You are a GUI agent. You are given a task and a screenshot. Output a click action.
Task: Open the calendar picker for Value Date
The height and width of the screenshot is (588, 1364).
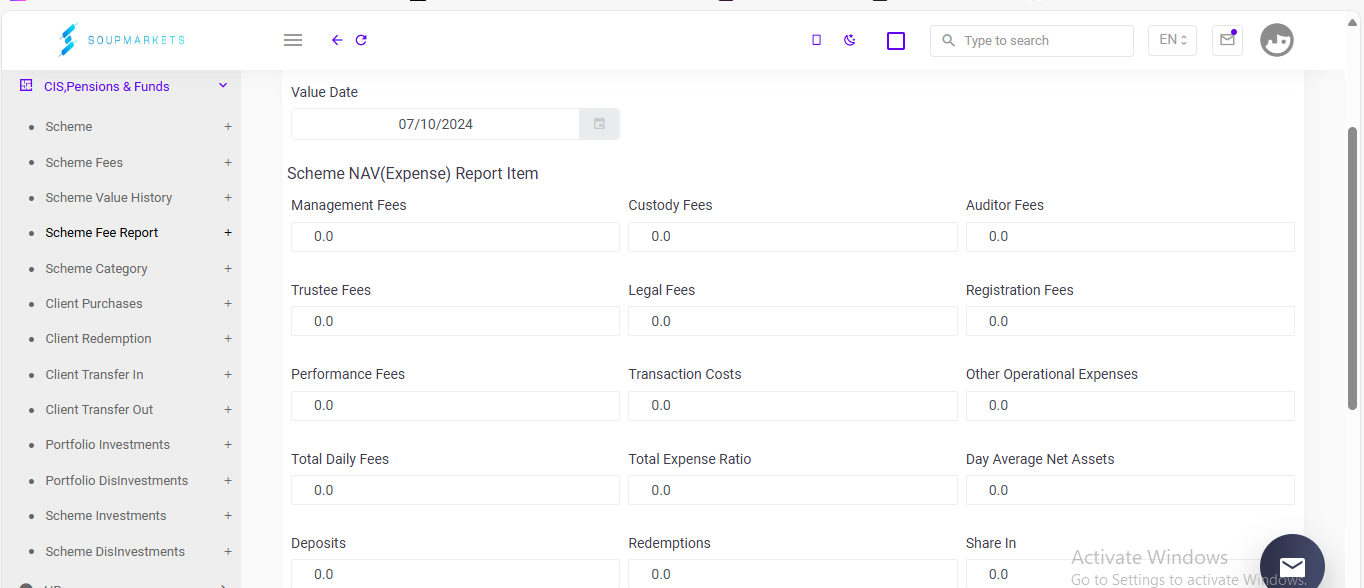click(x=600, y=124)
